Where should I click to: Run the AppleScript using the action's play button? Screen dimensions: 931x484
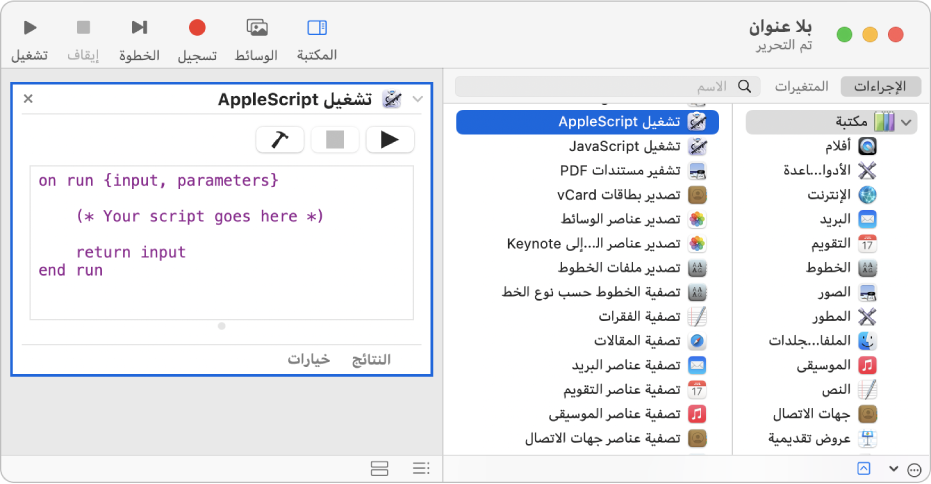click(390, 140)
